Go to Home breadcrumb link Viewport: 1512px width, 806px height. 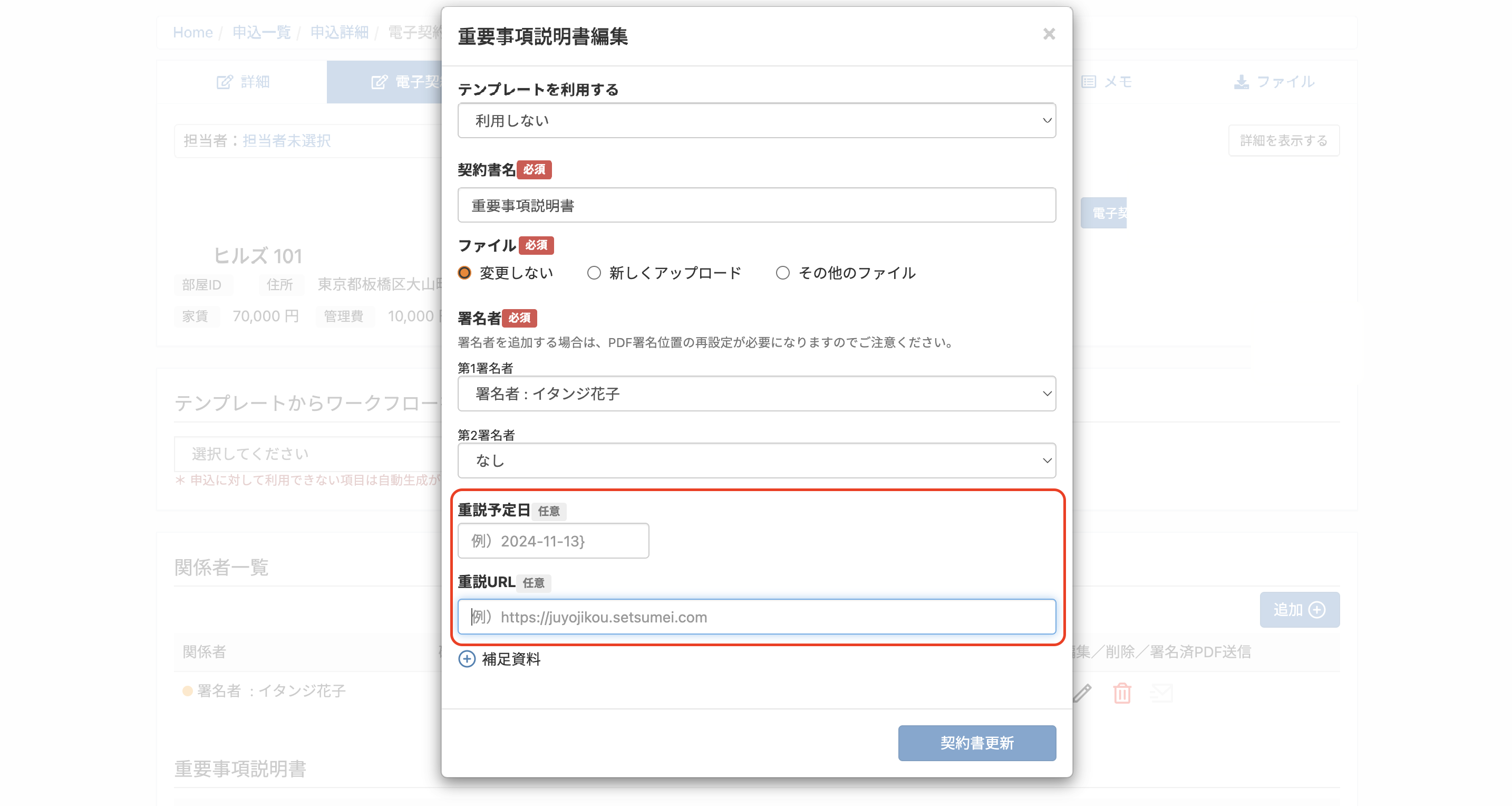[x=192, y=32]
